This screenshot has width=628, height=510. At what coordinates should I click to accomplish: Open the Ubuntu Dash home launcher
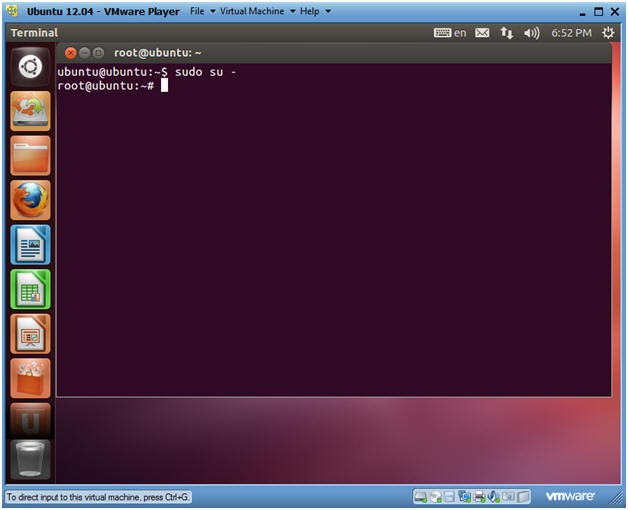tap(30, 67)
